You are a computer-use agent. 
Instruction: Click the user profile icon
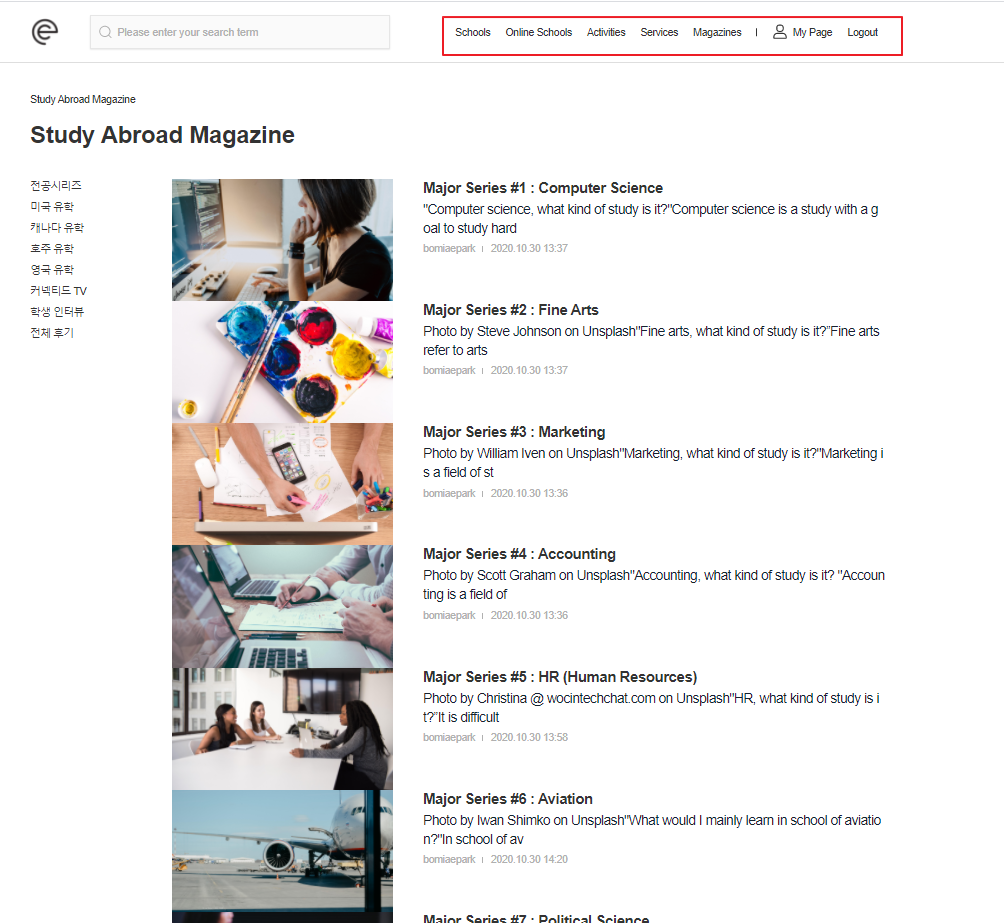tap(780, 32)
